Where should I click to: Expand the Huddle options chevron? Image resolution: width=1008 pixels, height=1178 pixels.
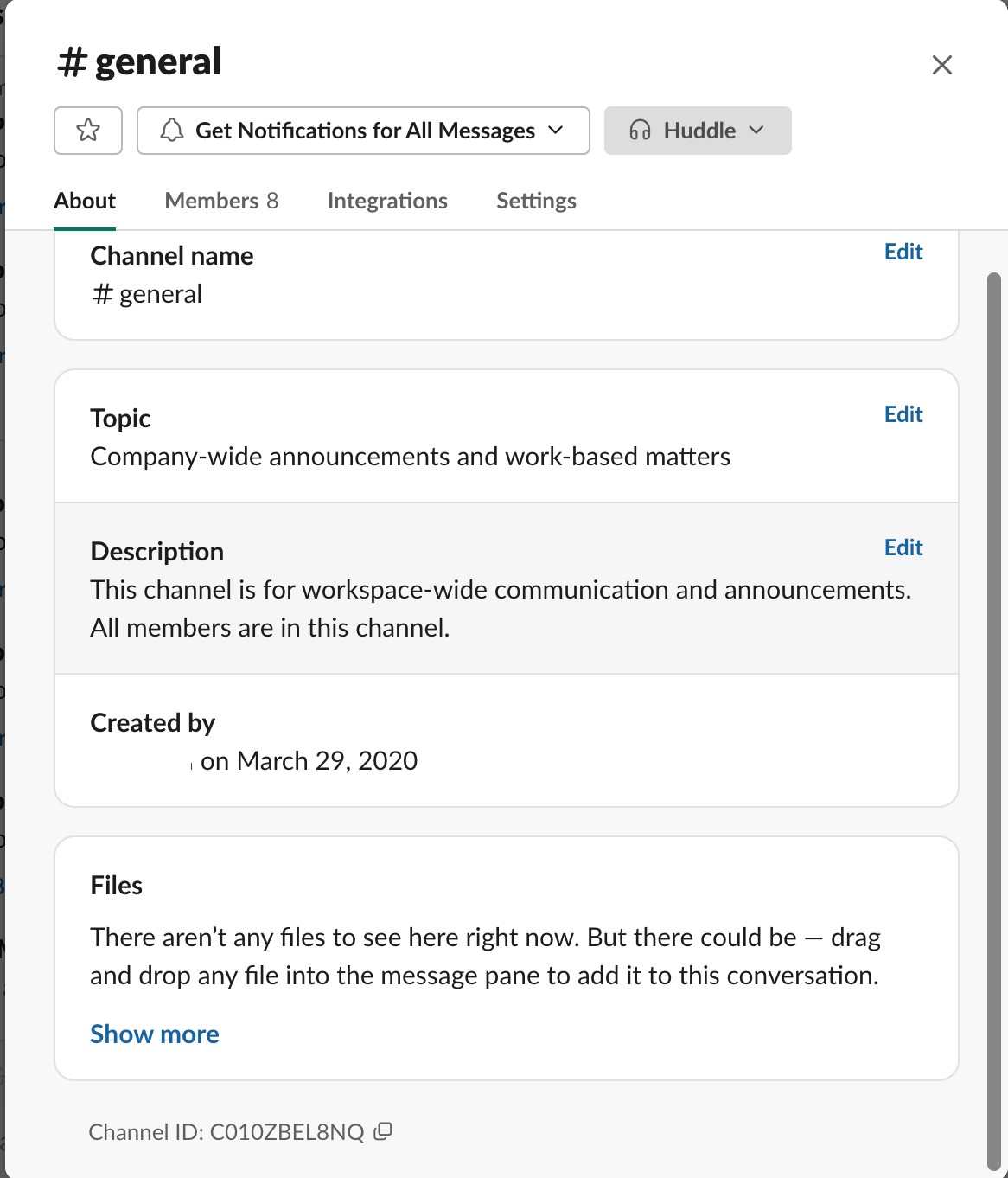tap(756, 131)
